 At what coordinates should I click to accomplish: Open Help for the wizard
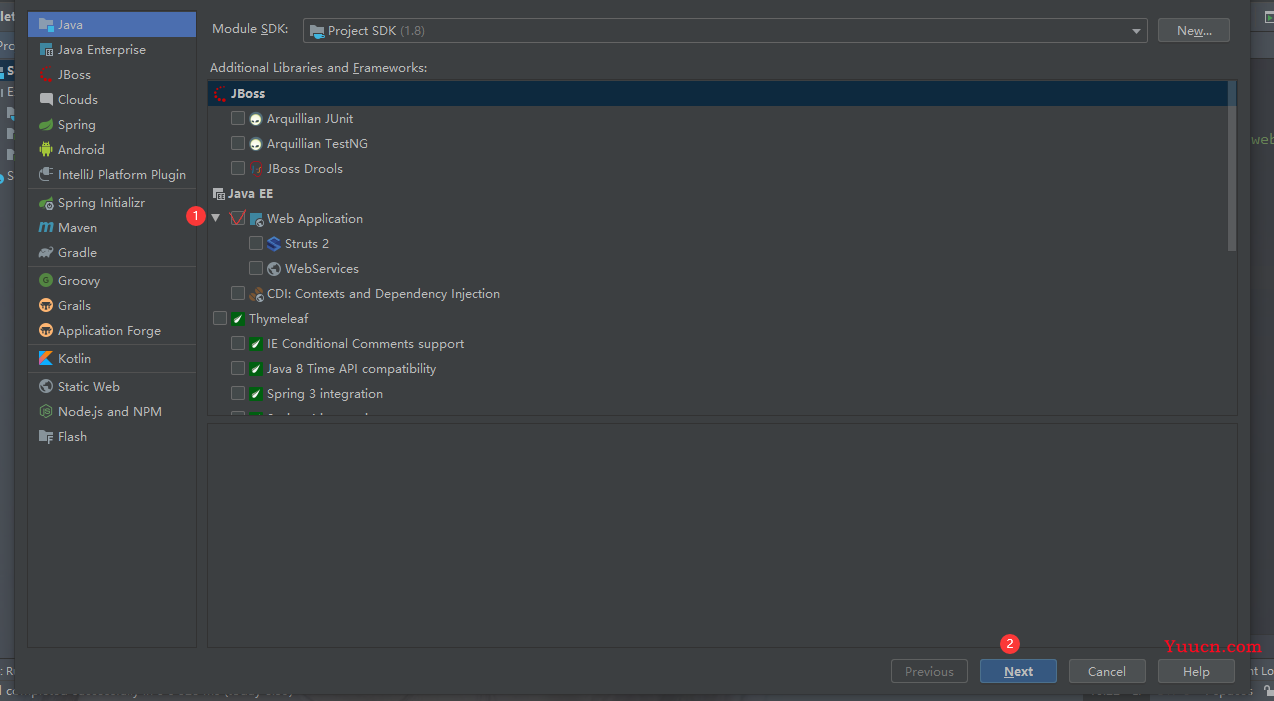pos(1196,671)
